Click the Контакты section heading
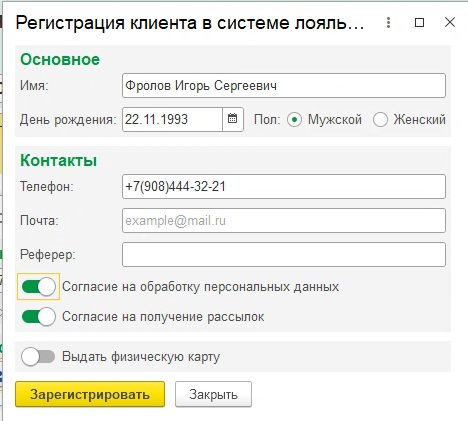The image size is (468, 421). (59, 160)
